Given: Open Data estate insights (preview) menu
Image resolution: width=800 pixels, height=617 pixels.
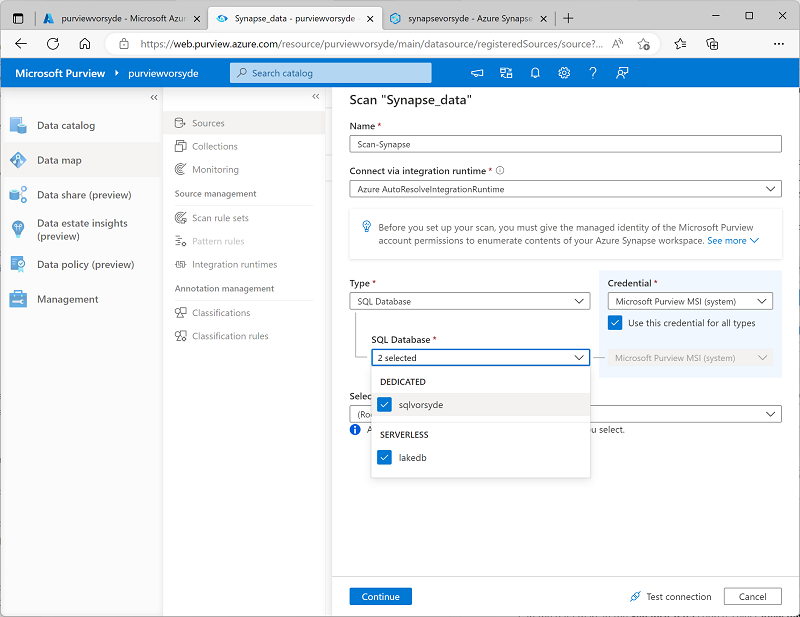Looking at the screenshot, I should [82, 229].
